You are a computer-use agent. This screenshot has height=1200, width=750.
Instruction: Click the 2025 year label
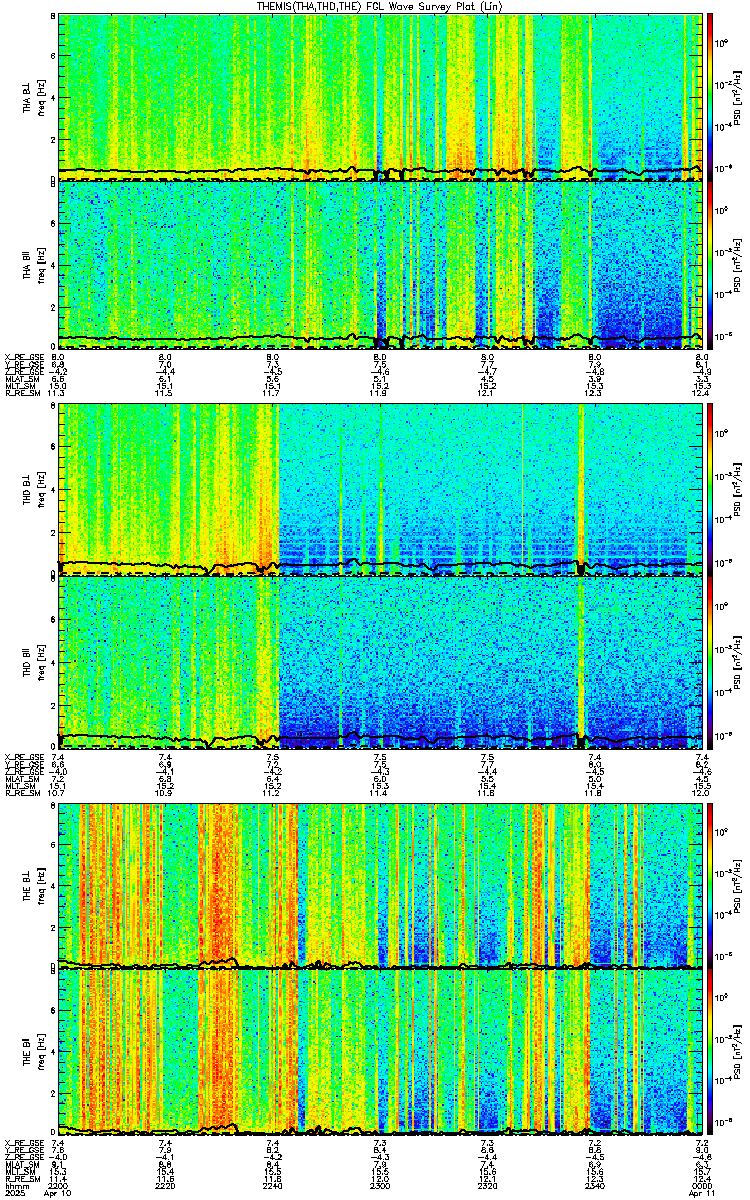point(14,1194)
